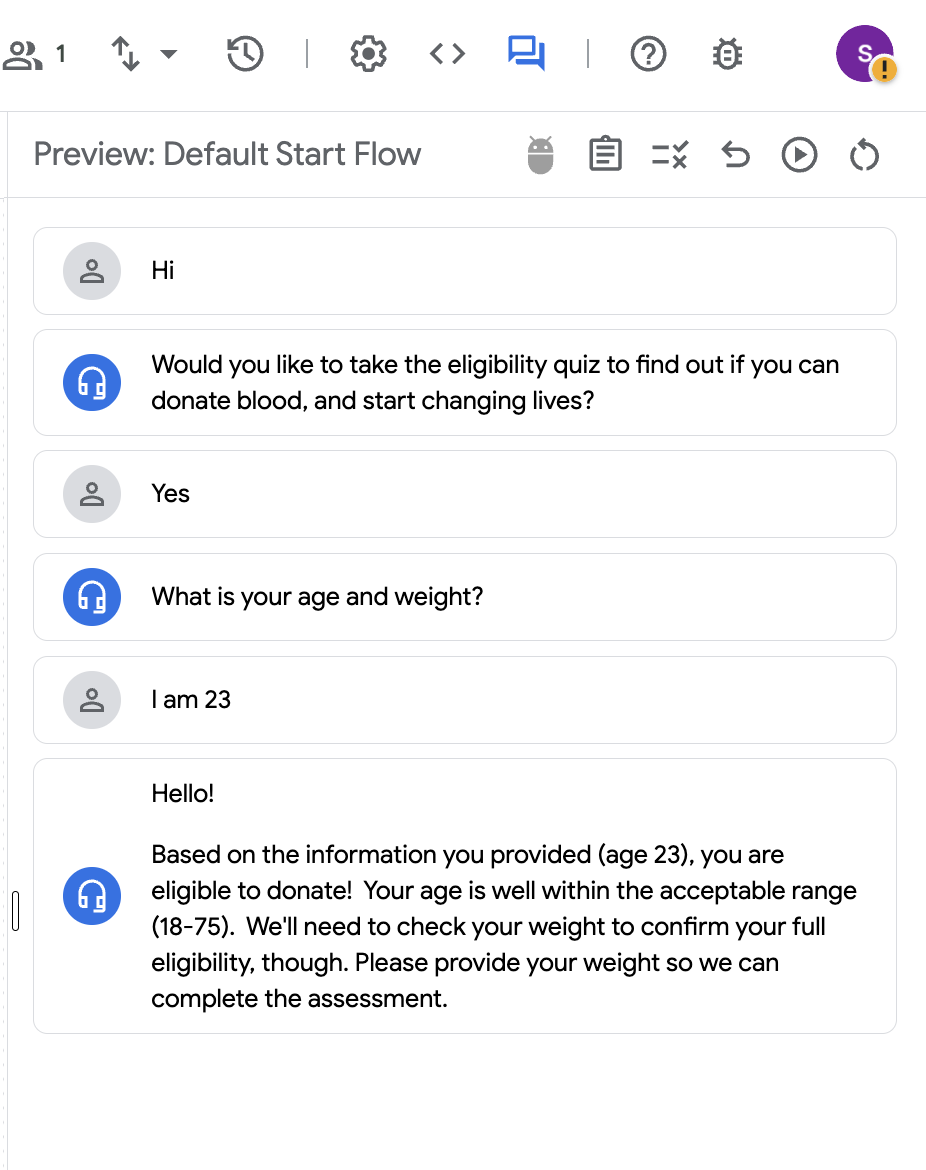
Task: Click the bug report icon in top bar
Action: coord(727,54)
